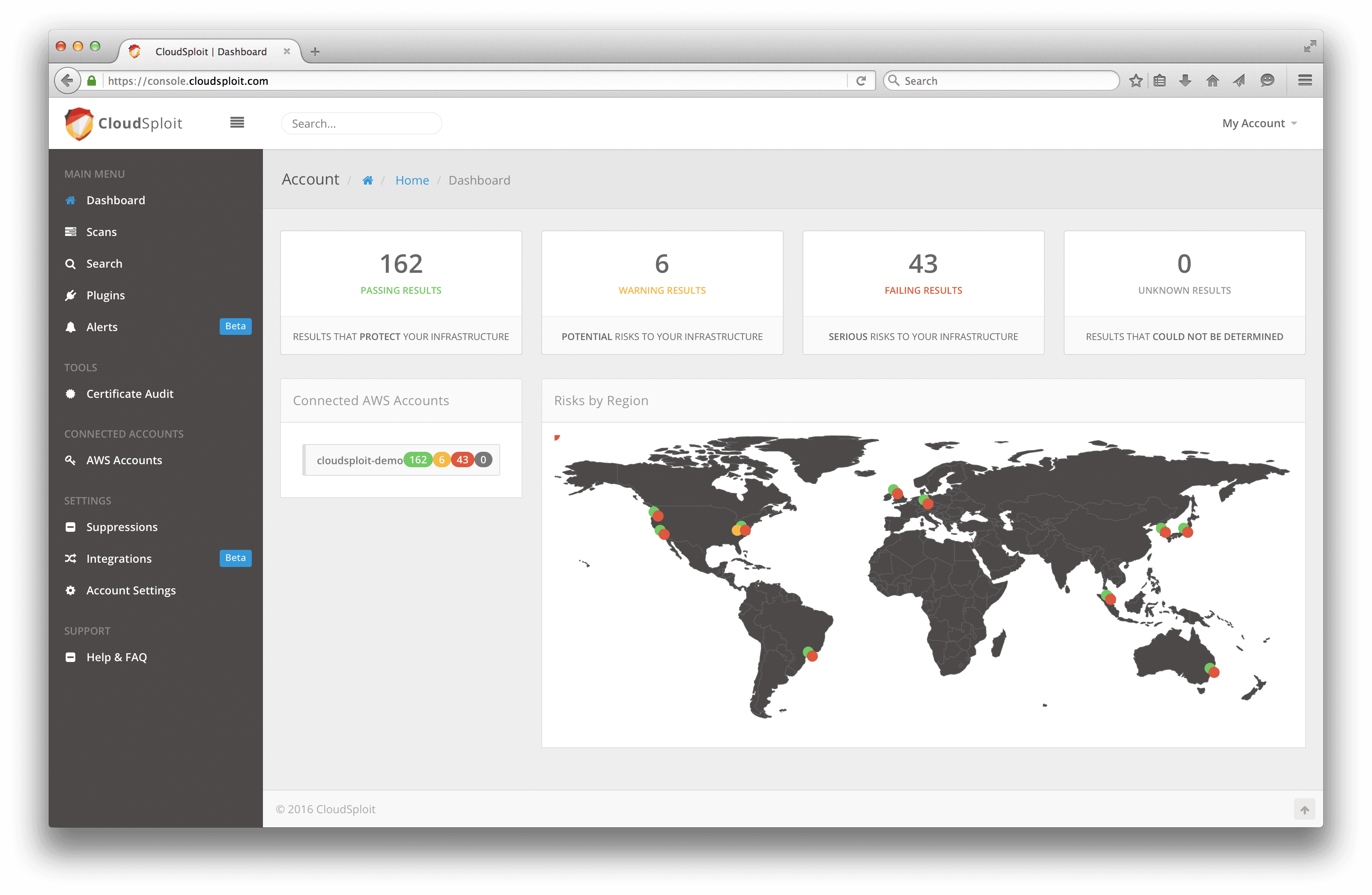Open the Scans menu item

tap(101, 232)
